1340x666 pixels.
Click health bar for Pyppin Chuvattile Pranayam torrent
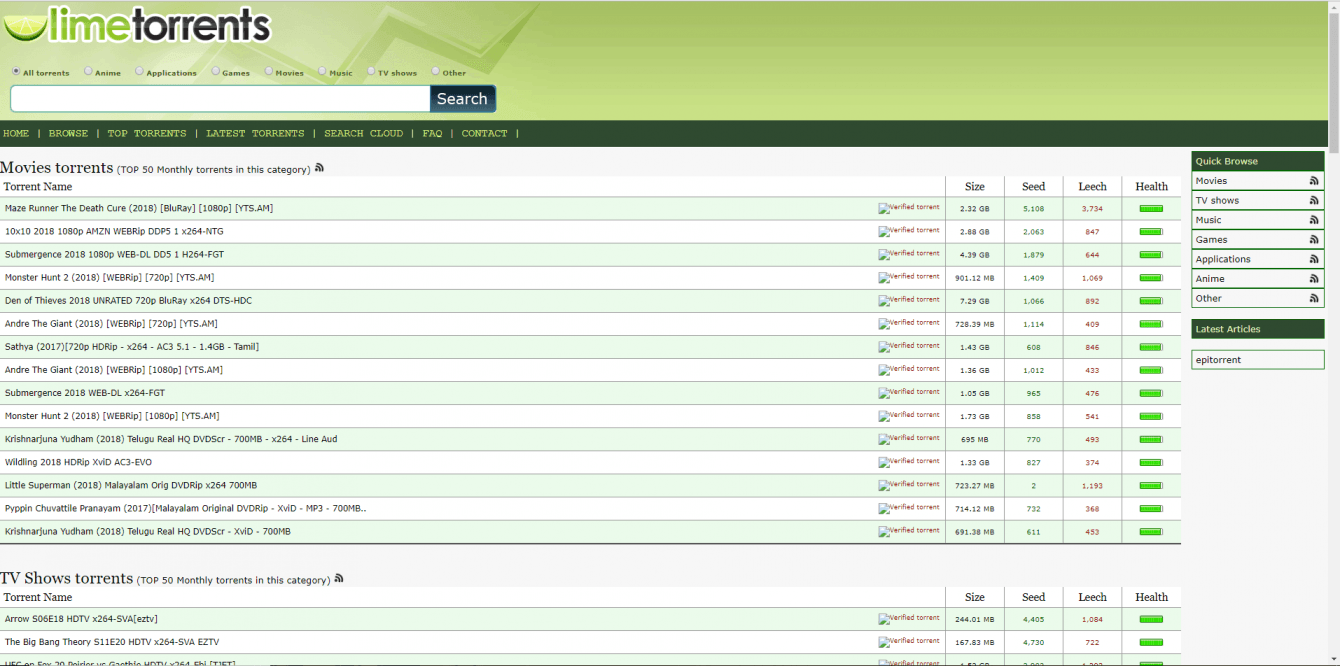(x=1151, y=509)
